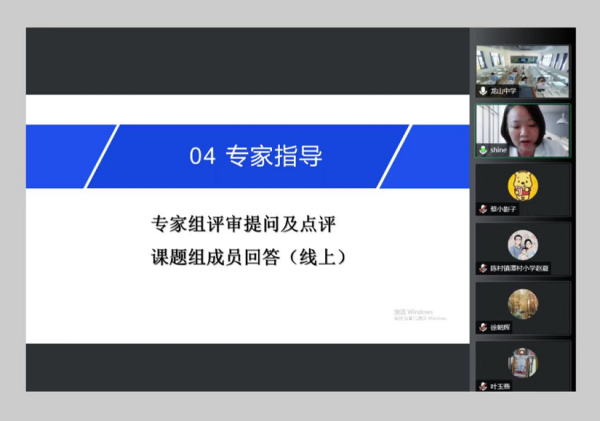Click the muted mic icon for 蔡小影子
Viewport: 600px width, 421px height.
483,209
